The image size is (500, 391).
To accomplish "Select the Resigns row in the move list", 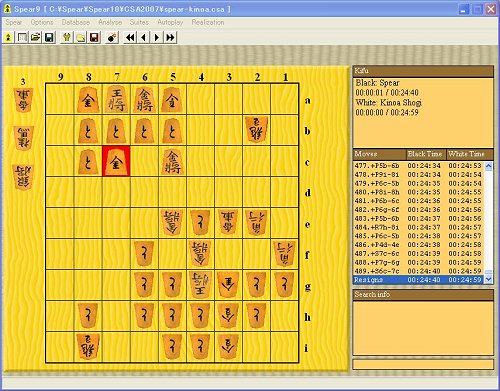I will 419,280.
